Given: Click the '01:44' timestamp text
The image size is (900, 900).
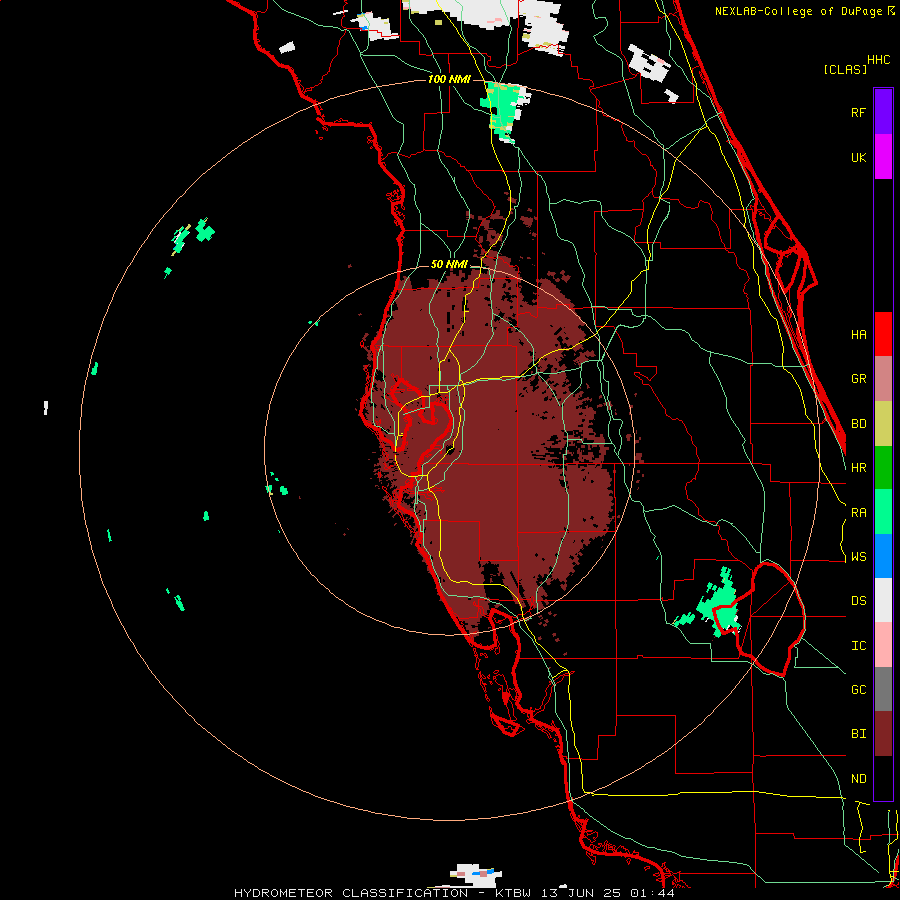Looking at the screenshot, I should coord(651,893).
